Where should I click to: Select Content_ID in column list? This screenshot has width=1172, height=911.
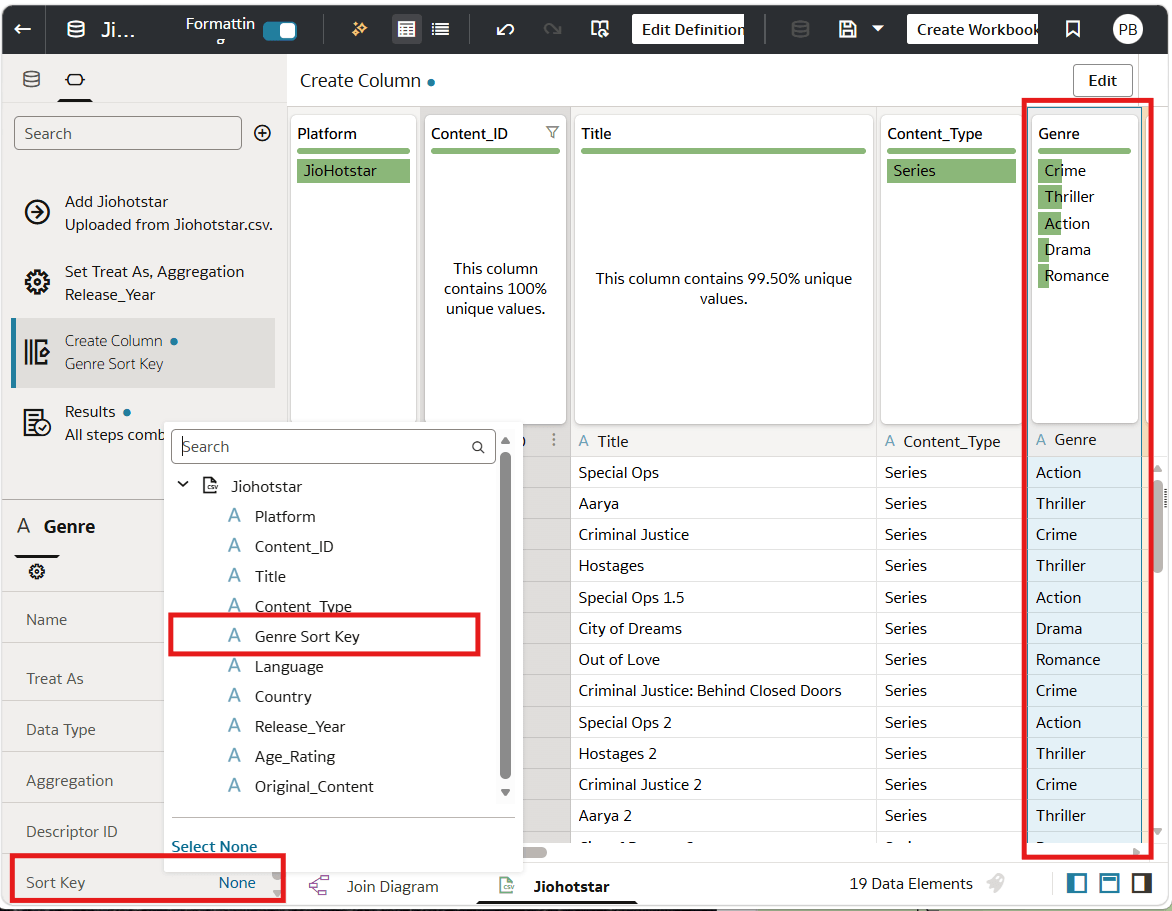(x=294, y=546)
